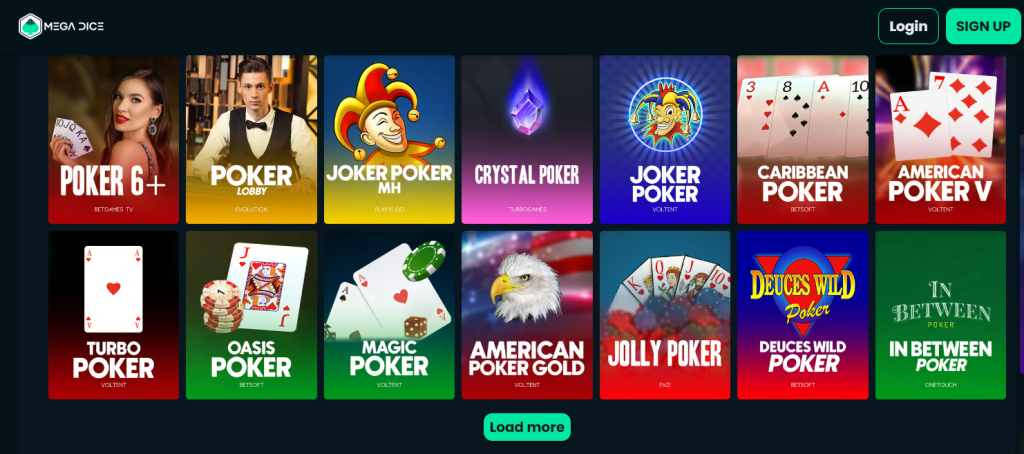Viewport: 1024px width, 454px height.
Task: Open the Login button
Action: pos(908,26)
